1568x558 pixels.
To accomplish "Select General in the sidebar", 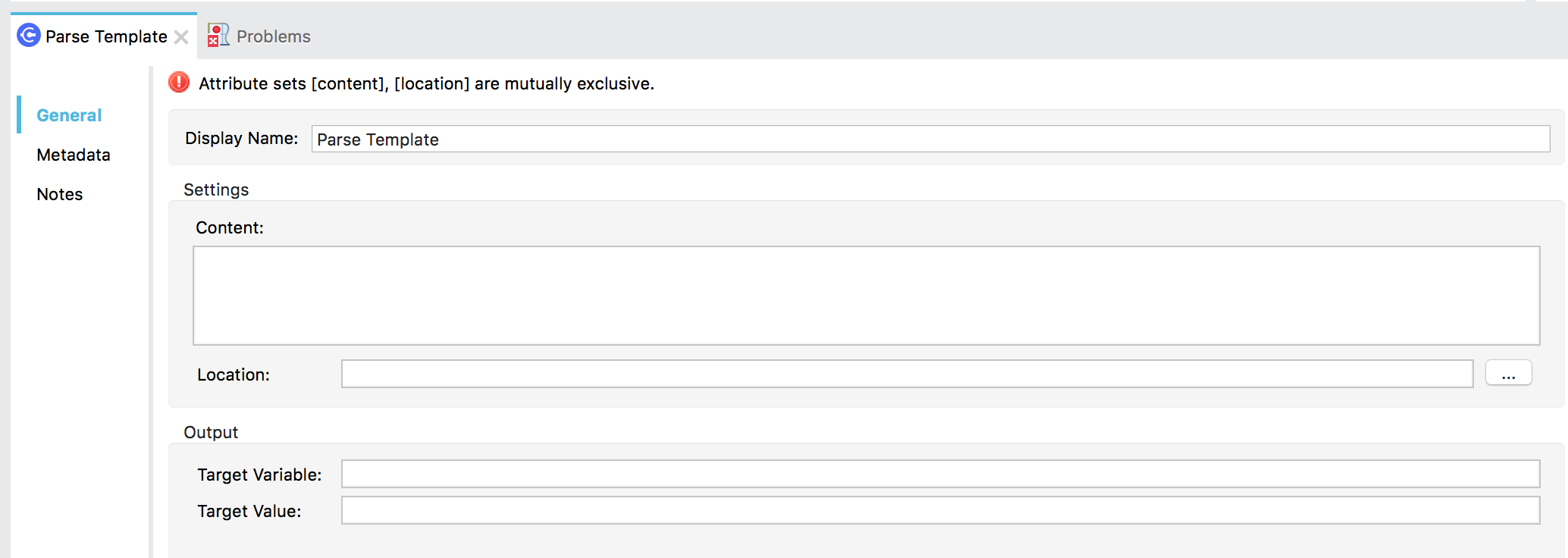I will 68,114.
